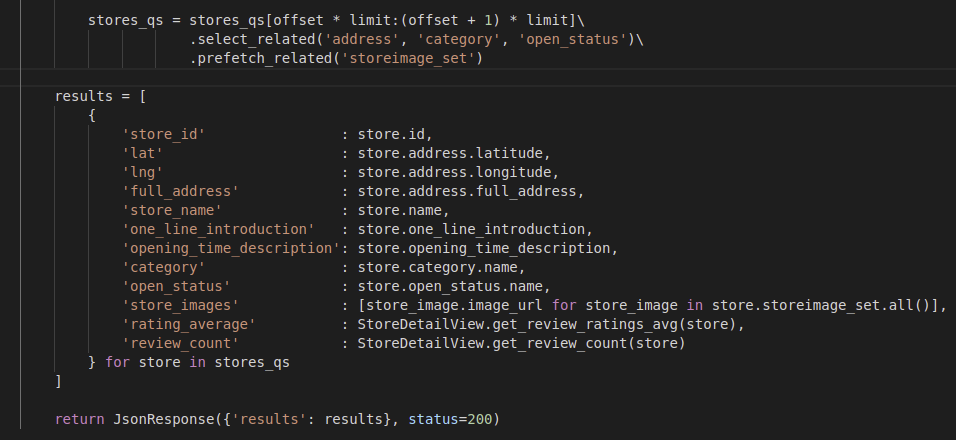This screenshot has height=440, width=956.
Task: Click the 'store_id' dictionary key
Action: click(x=163, y=134)
